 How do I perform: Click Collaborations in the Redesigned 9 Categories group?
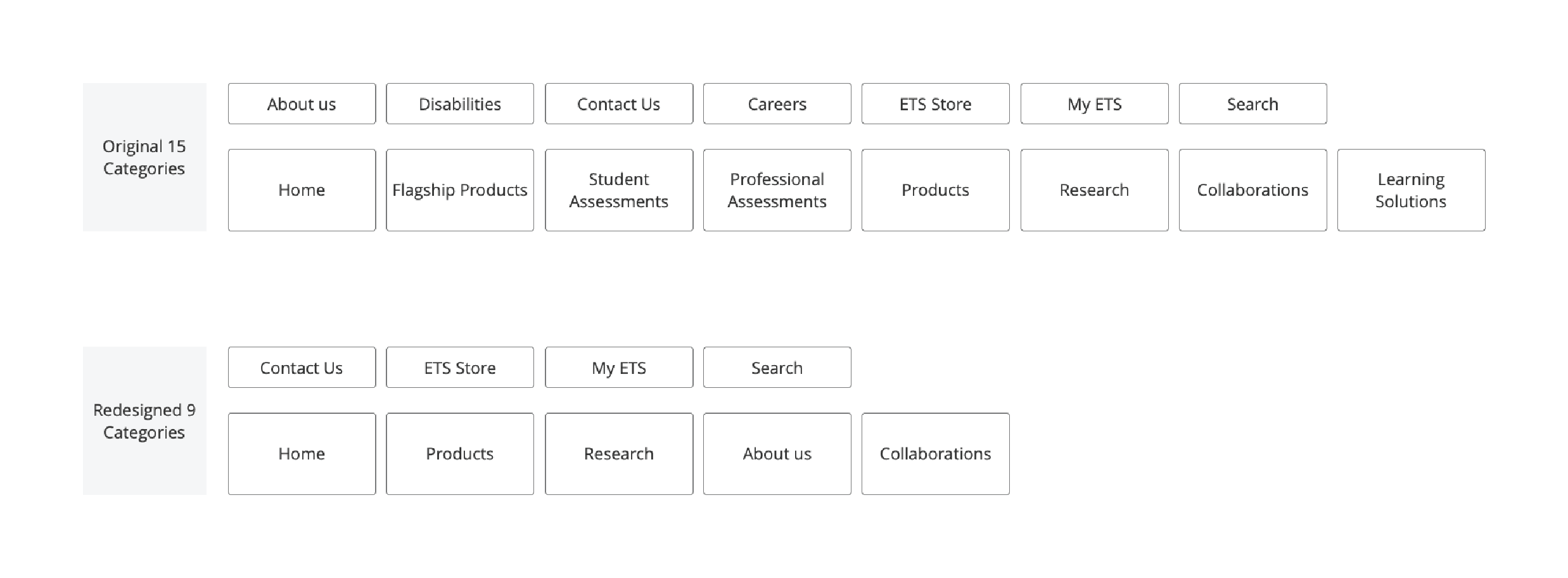935,454
